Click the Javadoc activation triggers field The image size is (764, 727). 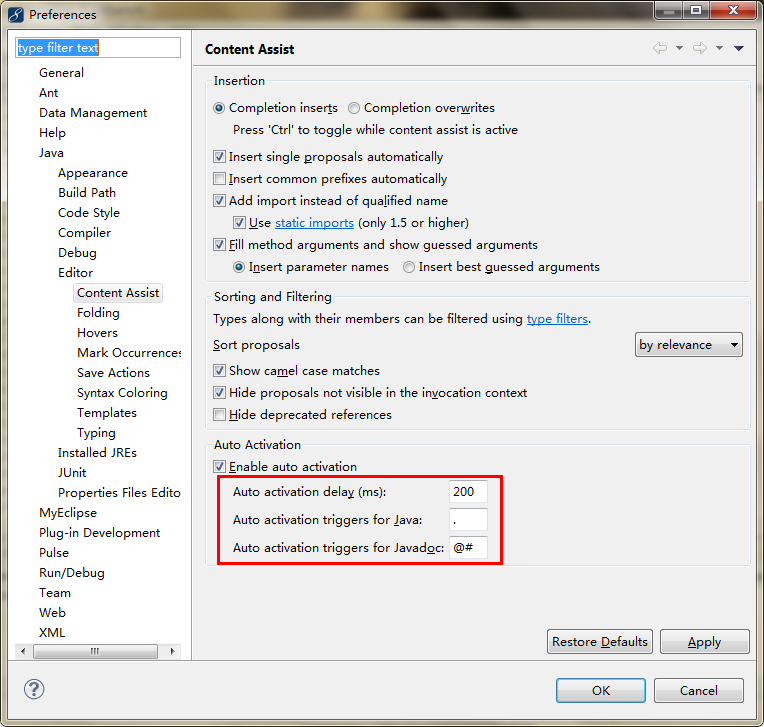(468, 548)
